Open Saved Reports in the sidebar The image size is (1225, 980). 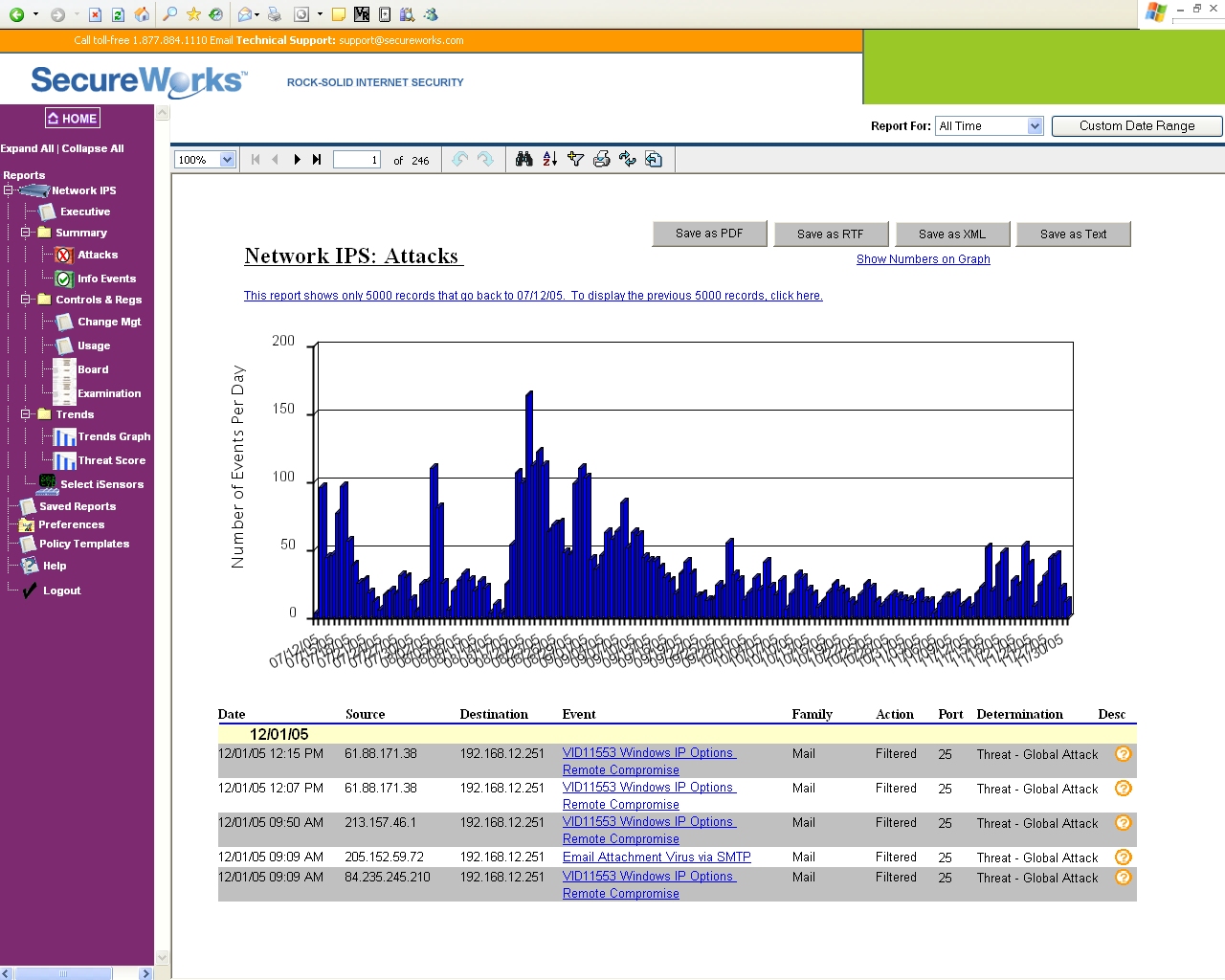(77, 507)
